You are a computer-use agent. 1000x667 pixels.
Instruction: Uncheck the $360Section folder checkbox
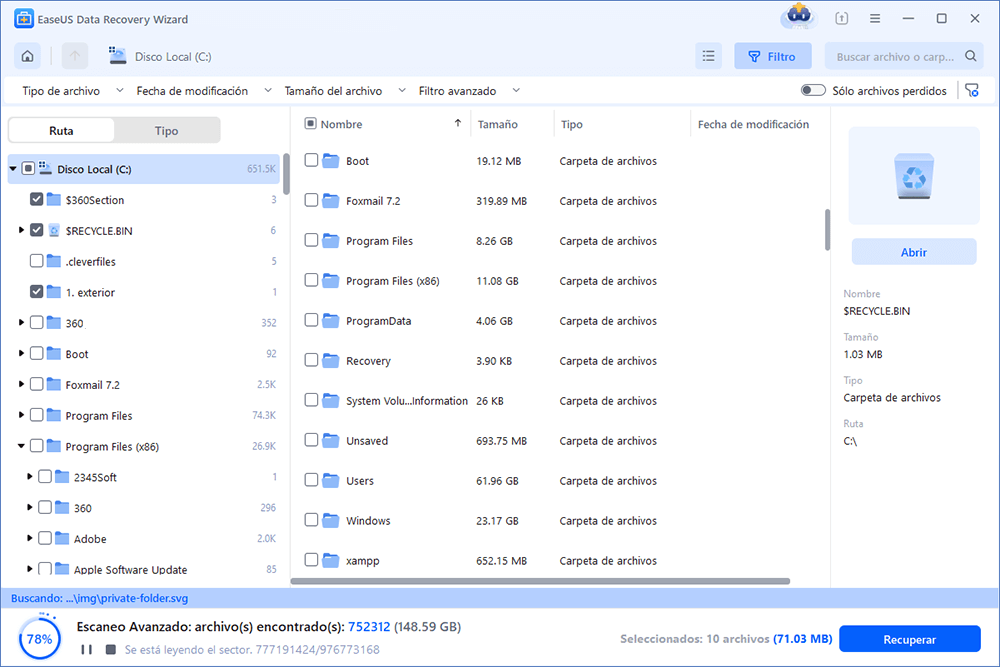coord(36,200)
